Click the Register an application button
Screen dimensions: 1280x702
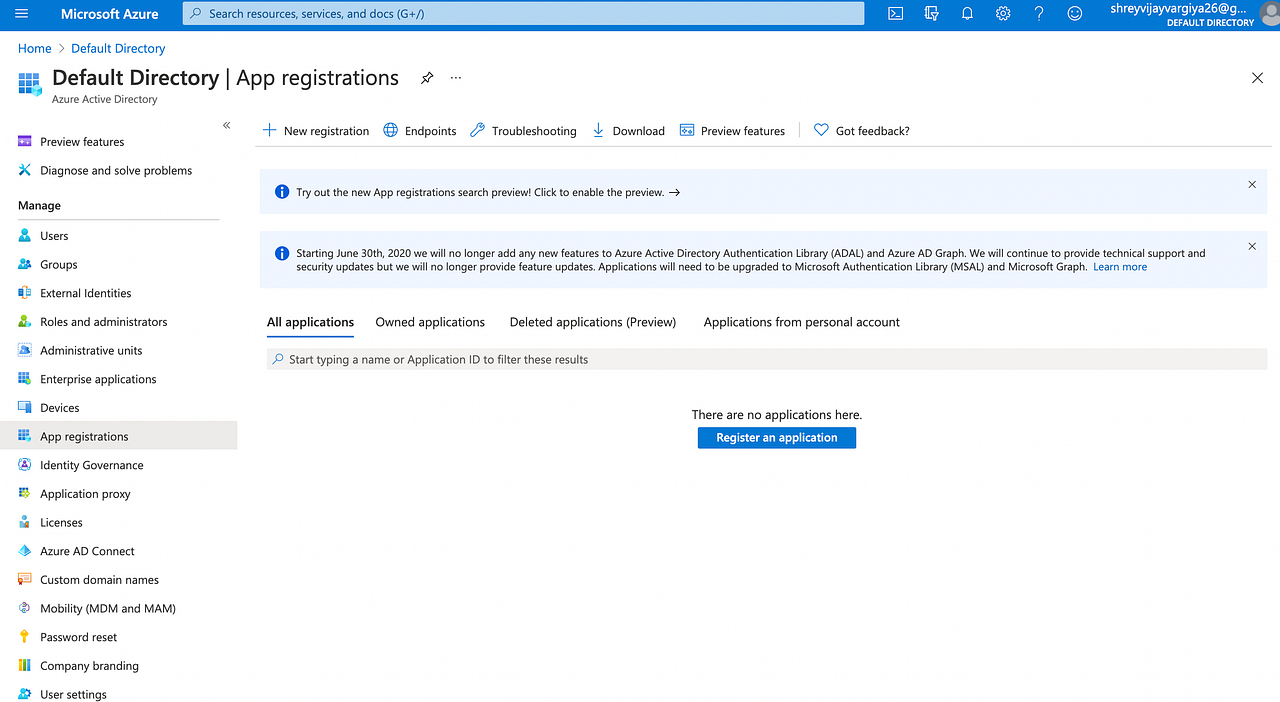pyautogui.click(x=776, y=437)
